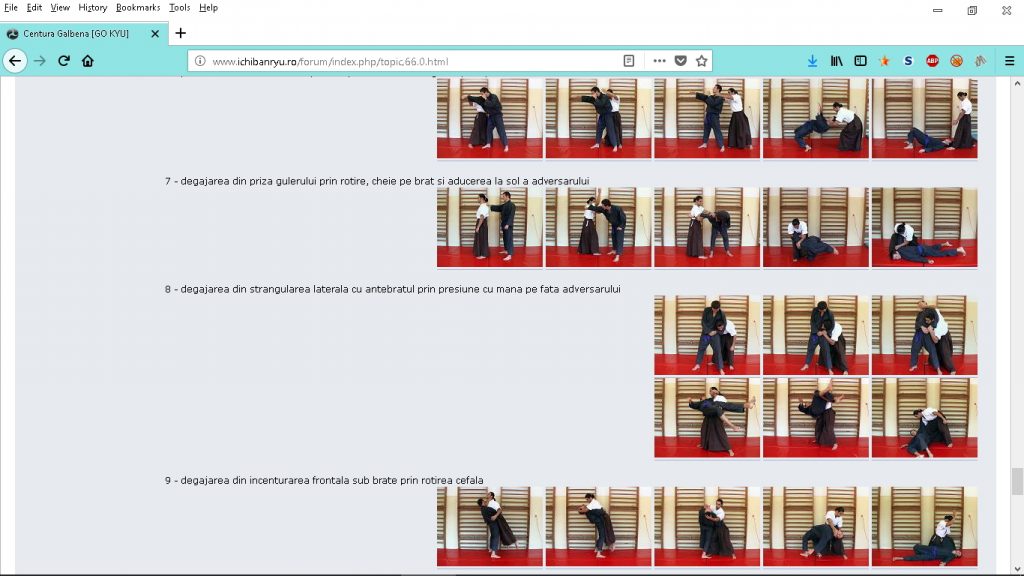
Task: Open a new tab
Action: coord(181,33)
